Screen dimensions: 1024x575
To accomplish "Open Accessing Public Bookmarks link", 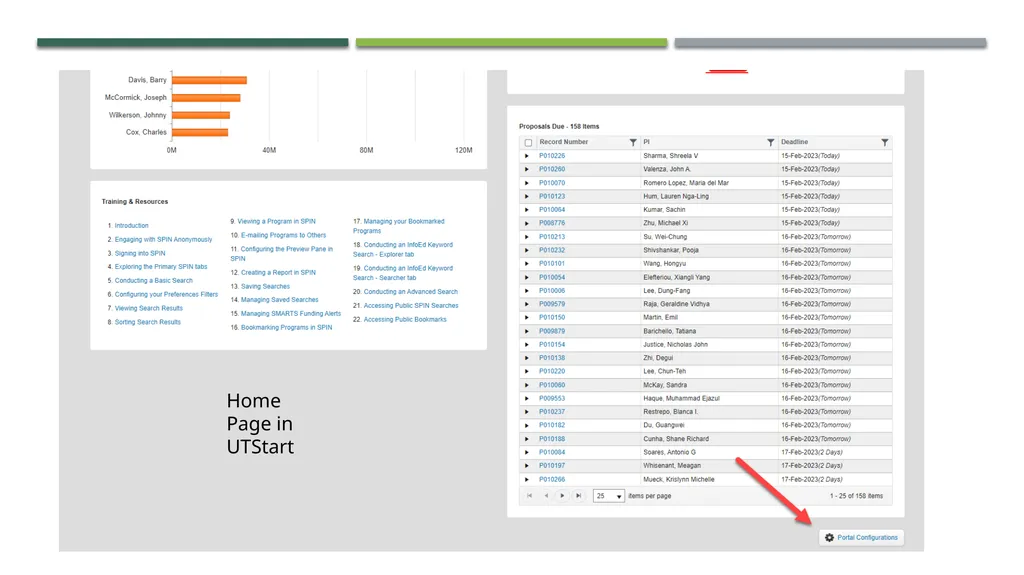I will click(x=405, y=320).
